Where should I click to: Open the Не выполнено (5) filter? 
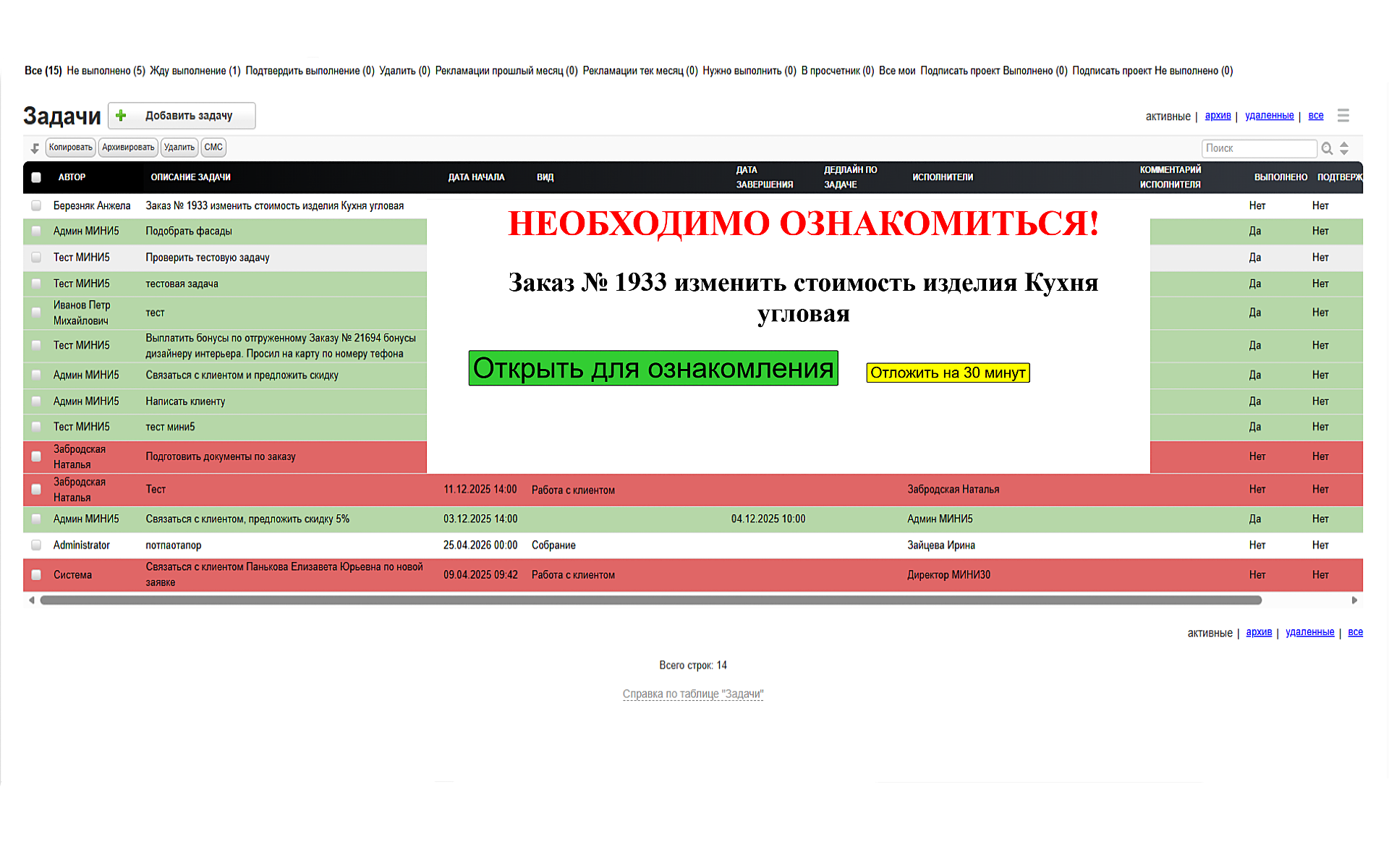[106, 71]
